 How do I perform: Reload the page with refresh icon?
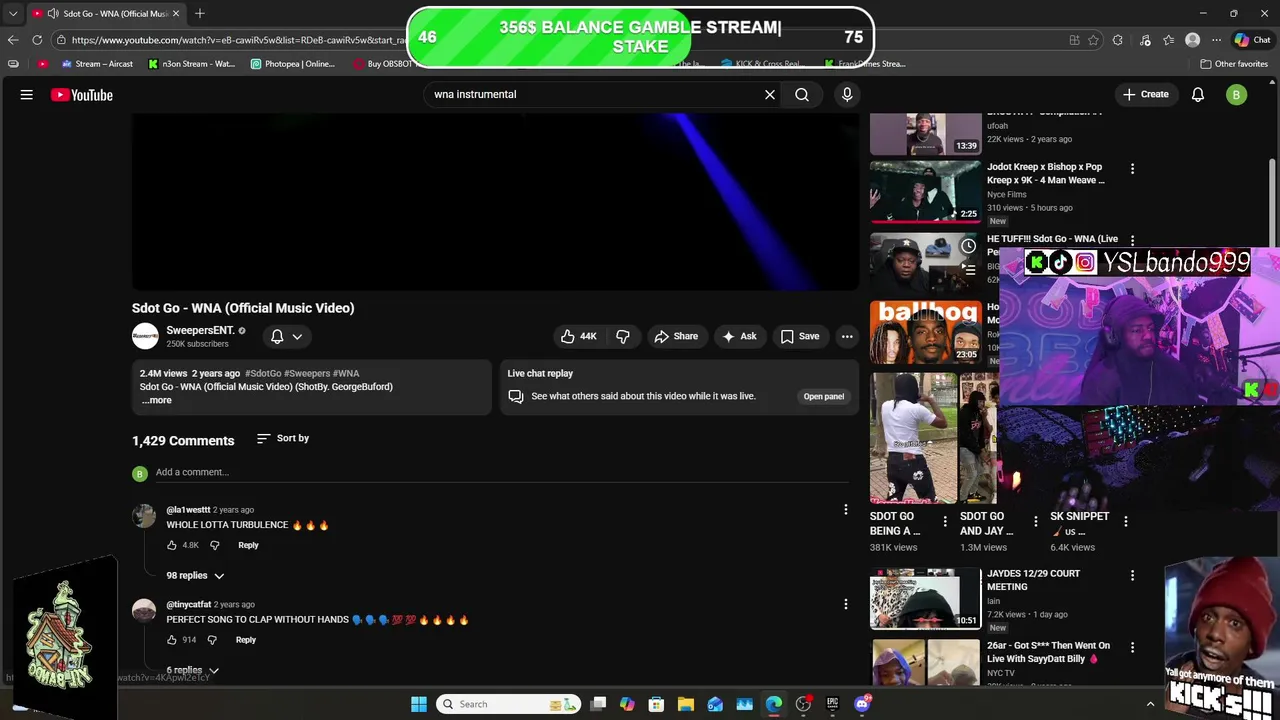click(x=37, y=40)
